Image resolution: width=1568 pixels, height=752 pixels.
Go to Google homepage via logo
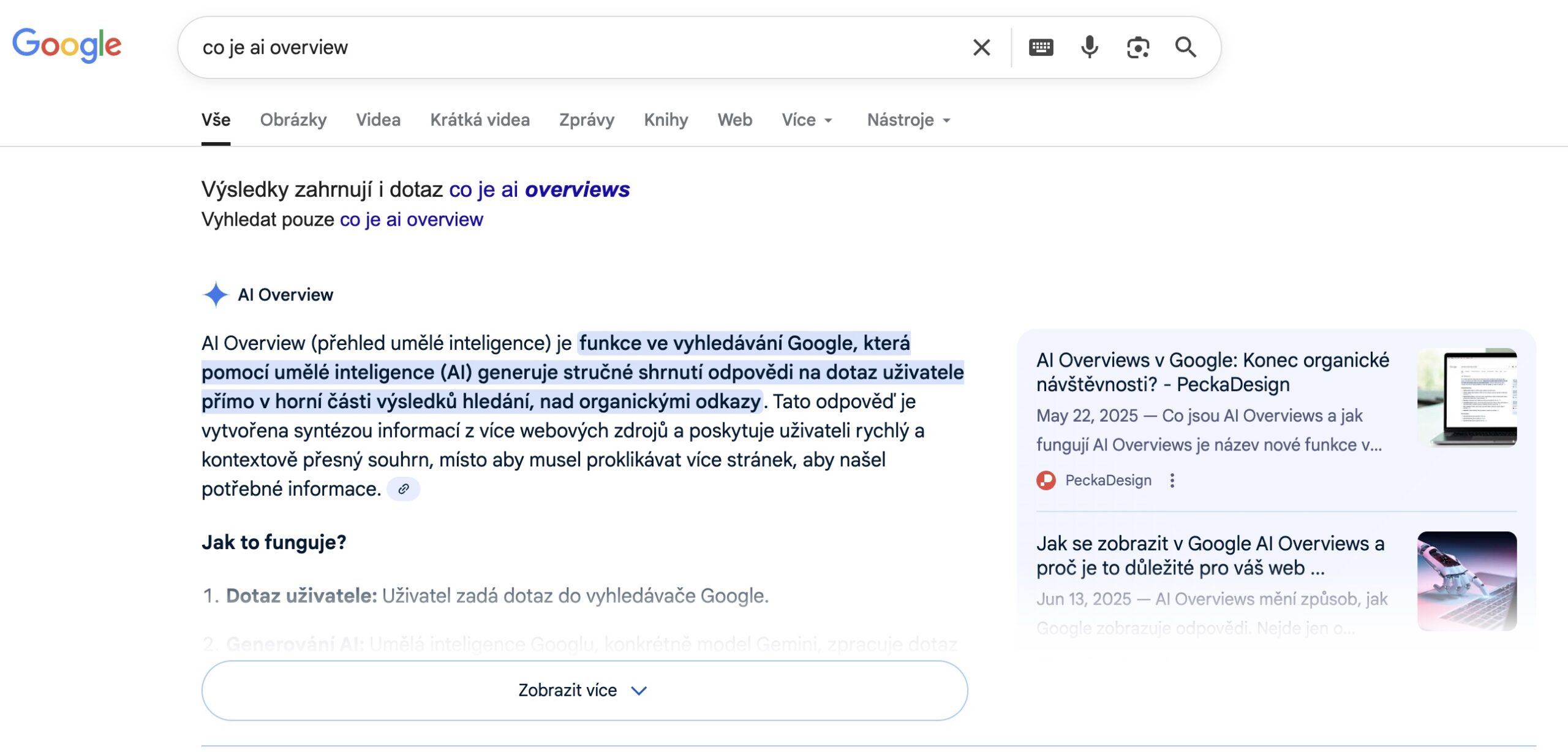[67, 45]
